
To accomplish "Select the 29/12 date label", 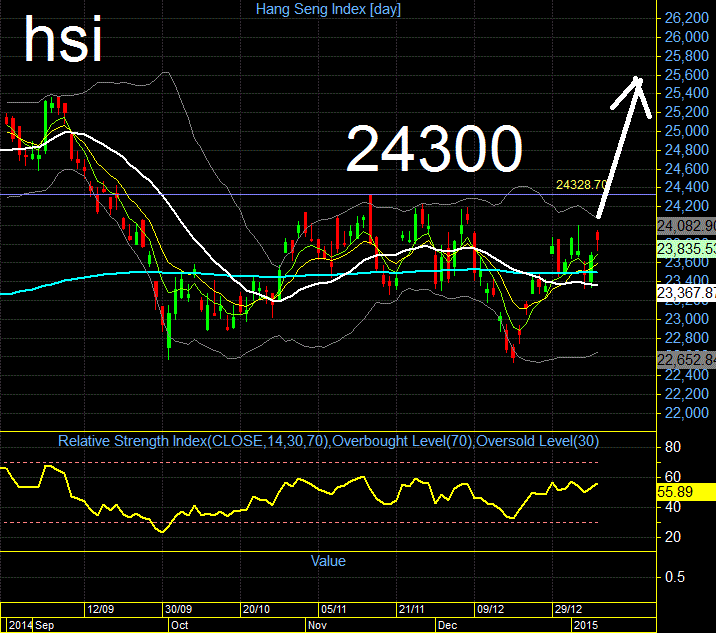I will [568, 609].
